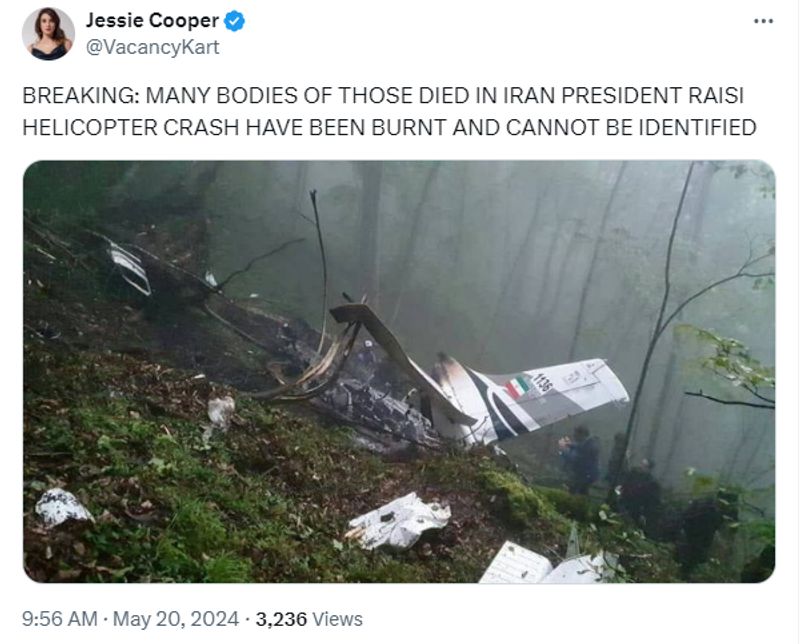The height and width of the screenshot is (644, 800).
Task: Click the Jessie Cooper display name
Action: click(152, 21)
